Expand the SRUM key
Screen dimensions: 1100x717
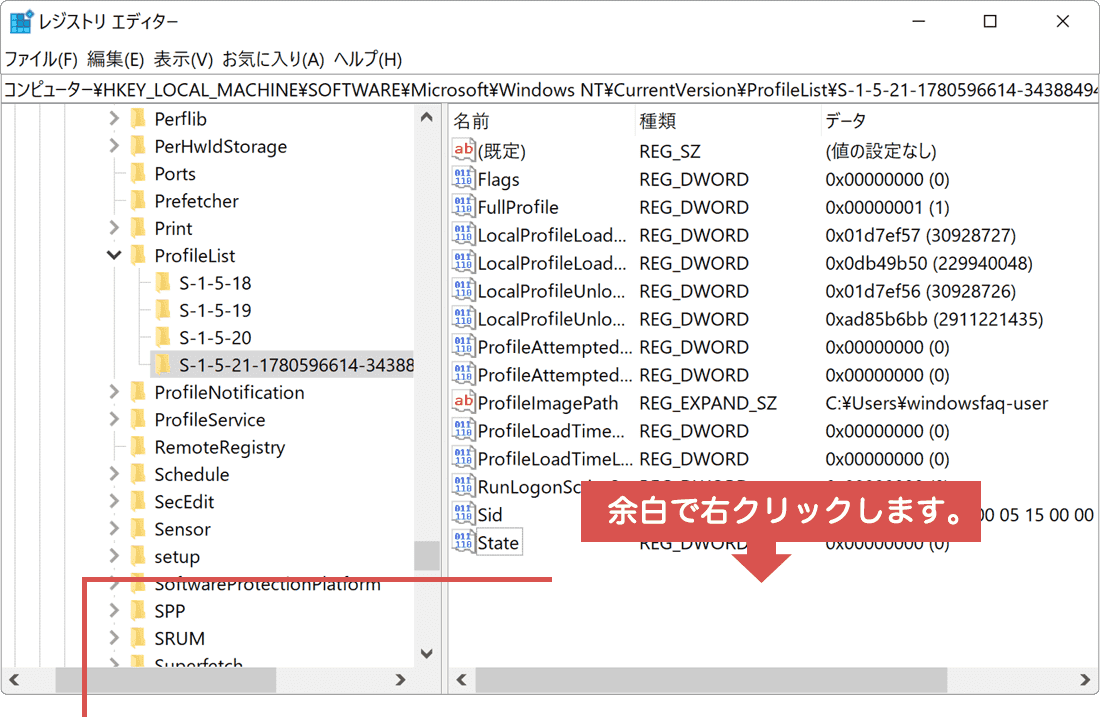[x=114, y=638]
